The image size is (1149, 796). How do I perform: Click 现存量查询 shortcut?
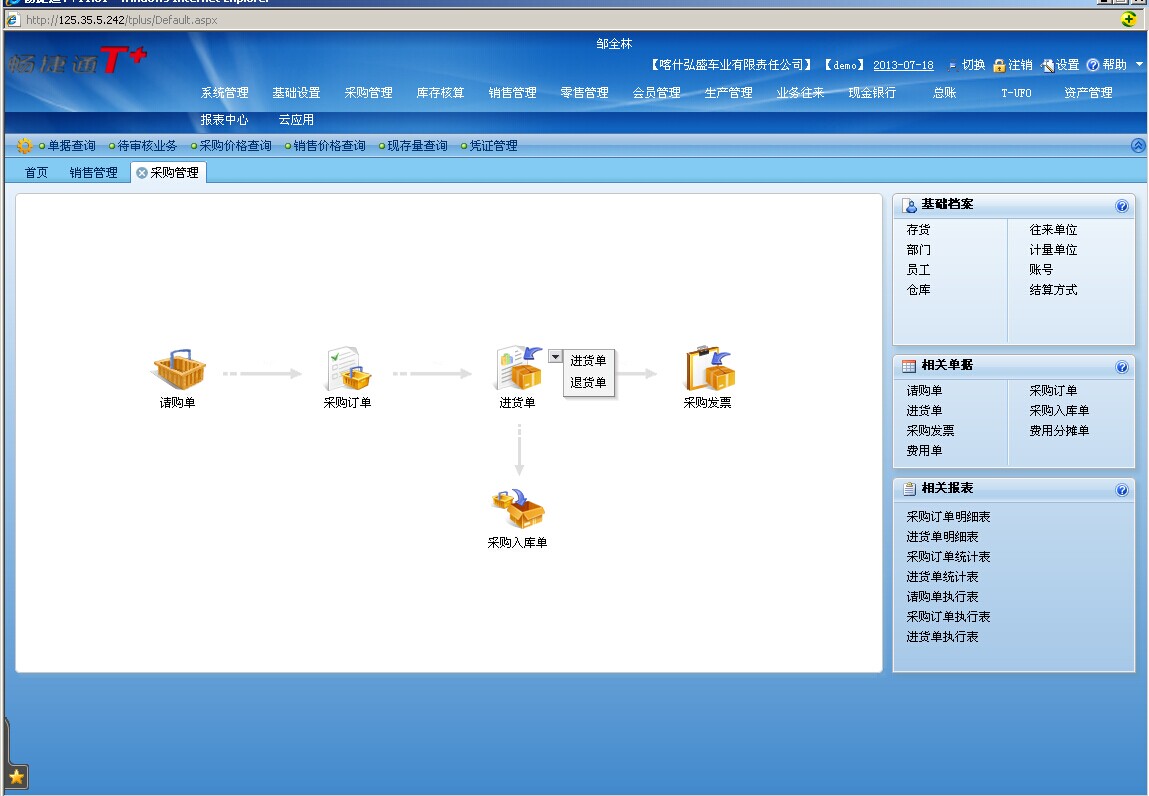pyautogui.click(x=417, y=146)
